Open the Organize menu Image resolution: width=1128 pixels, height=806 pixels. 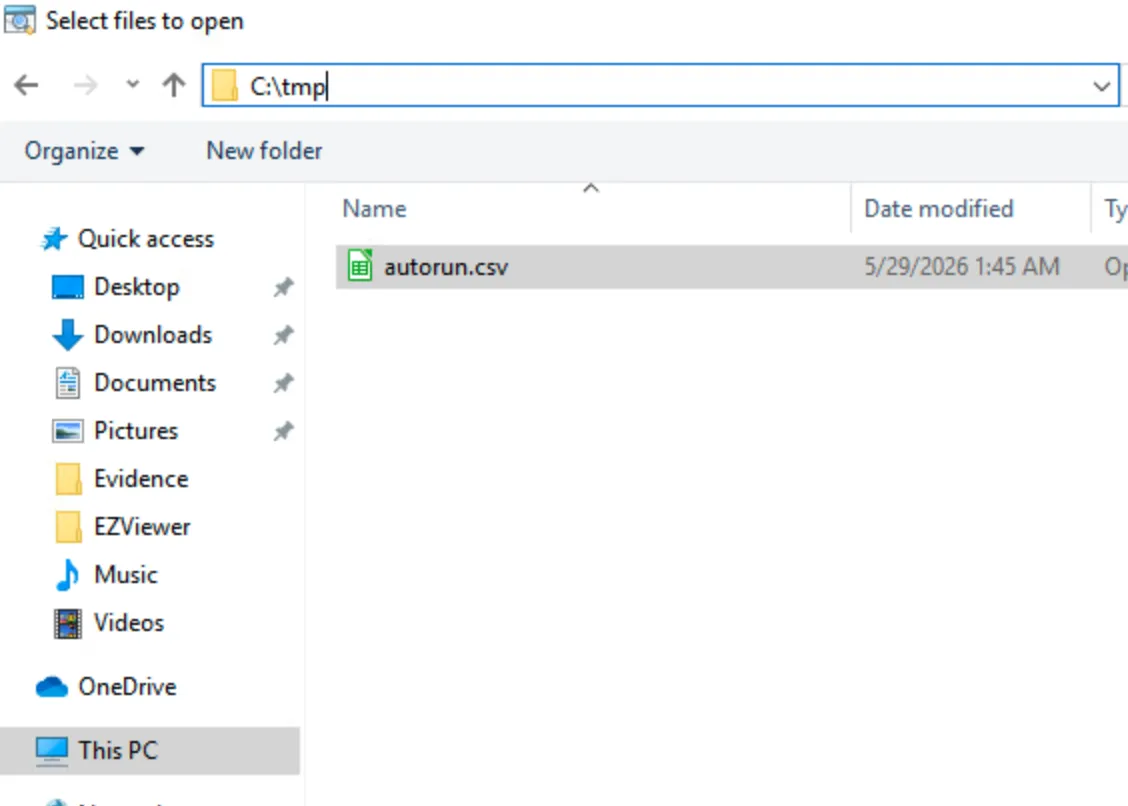click(x=84, y=151)
